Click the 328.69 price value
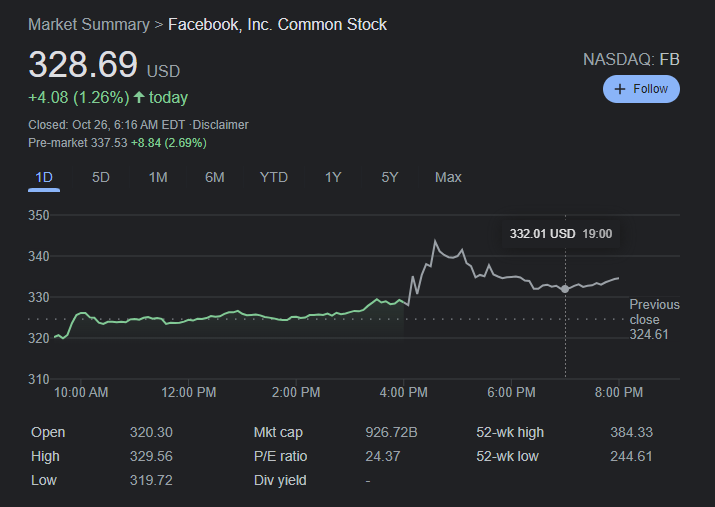The width and height of the screenshot is (715, 507). tap(83, 64)
